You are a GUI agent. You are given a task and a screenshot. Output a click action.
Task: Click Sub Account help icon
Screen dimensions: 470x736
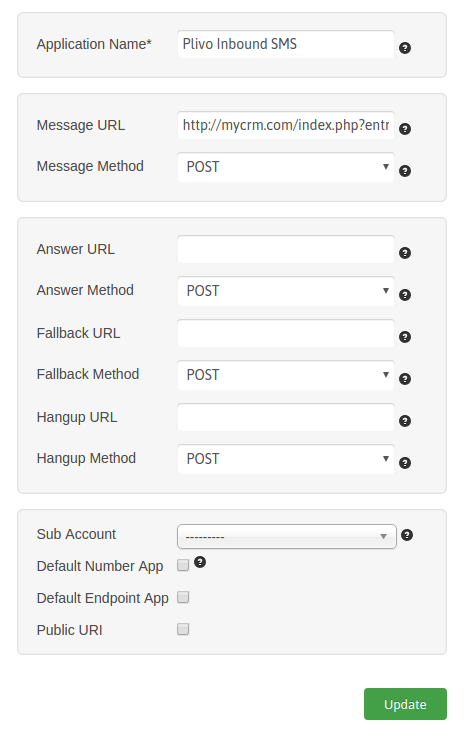(x=407, y=535)
